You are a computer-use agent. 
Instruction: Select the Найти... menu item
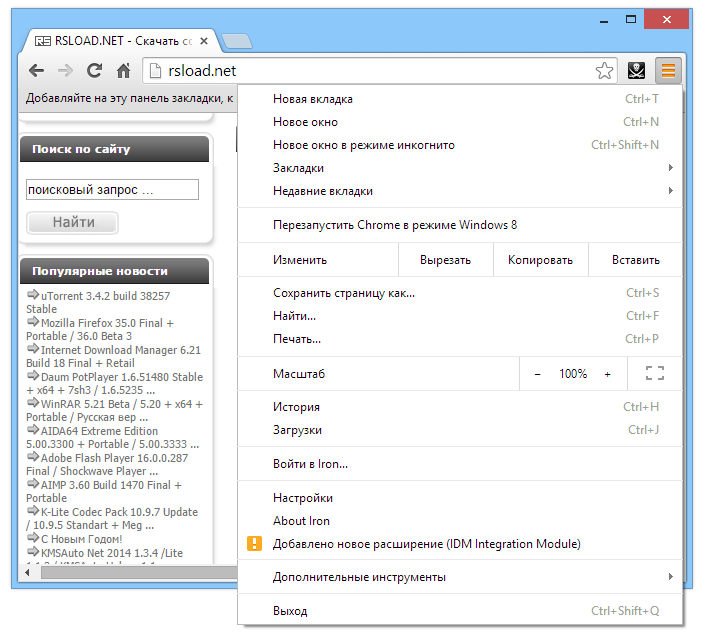click(x=460, y=316)
